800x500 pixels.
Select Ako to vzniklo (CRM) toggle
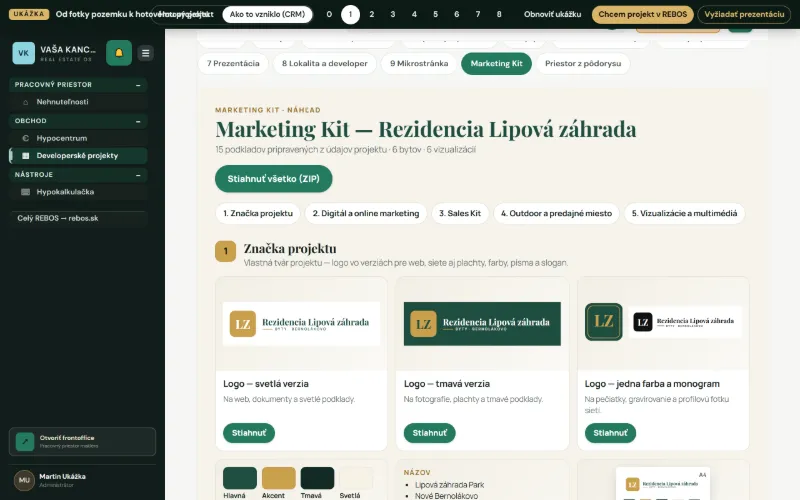coord(267,14)
